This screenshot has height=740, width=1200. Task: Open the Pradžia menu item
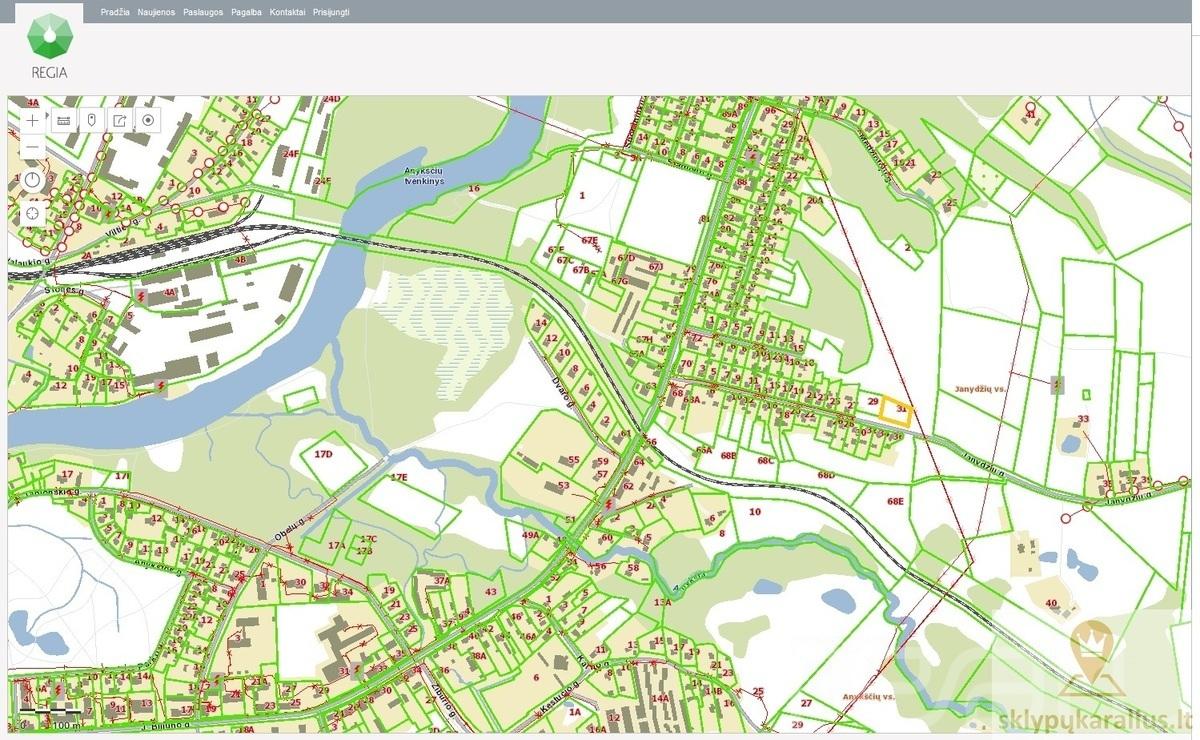pos(115,12)
